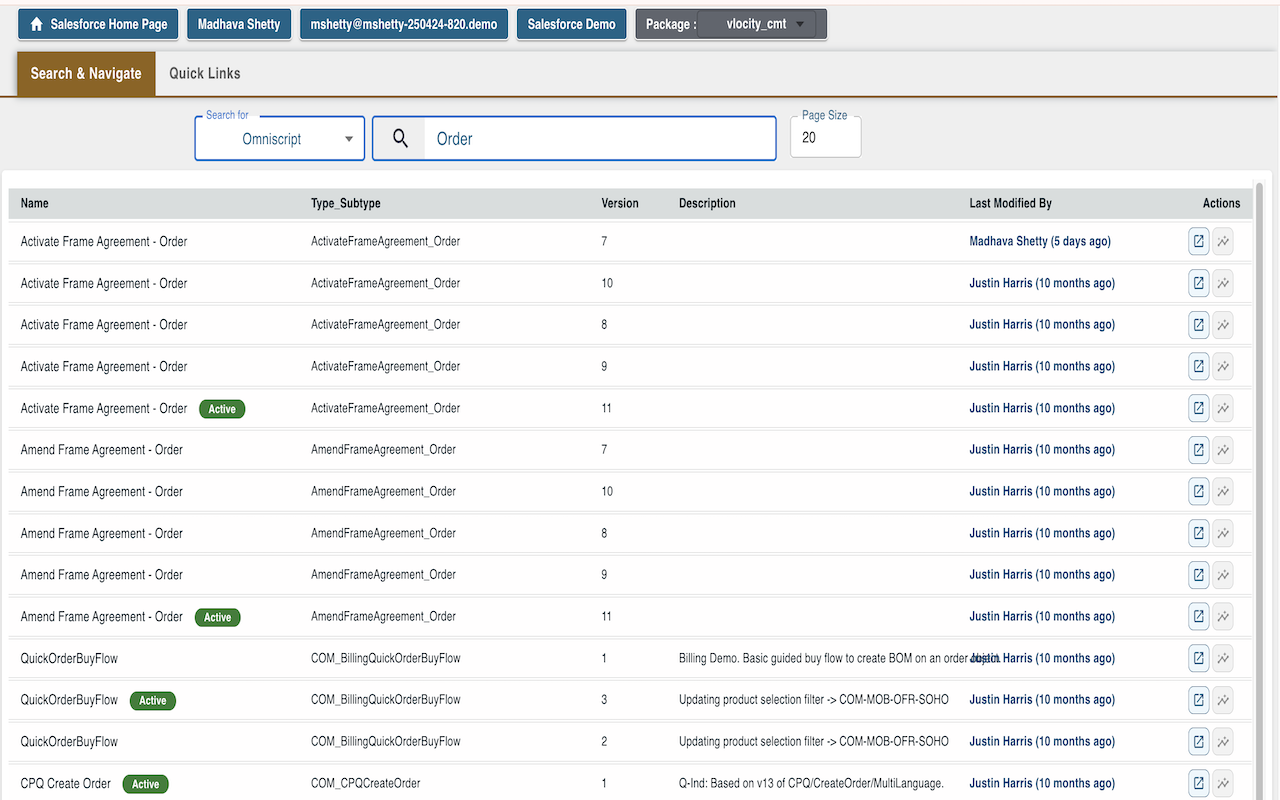
Task: Click the Madhava Shetty user button
Action: [239, 24]
